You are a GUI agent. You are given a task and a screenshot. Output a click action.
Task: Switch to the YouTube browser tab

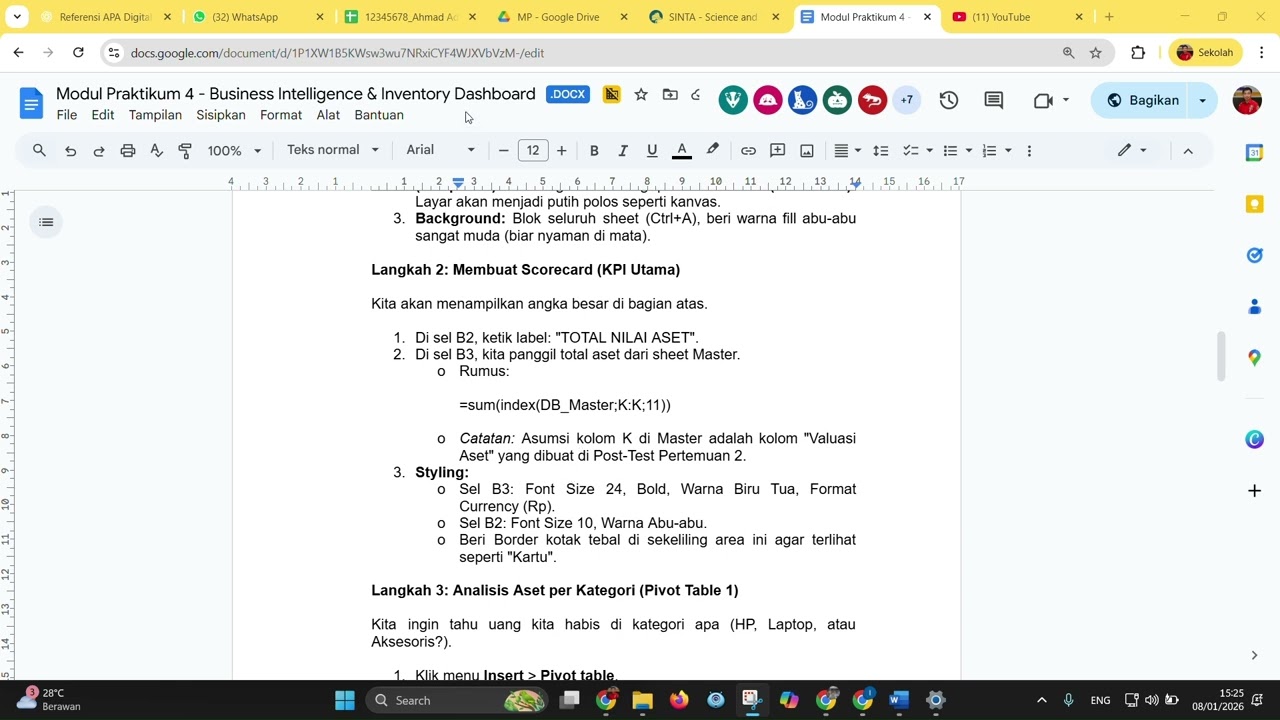tap(1017, 17)
